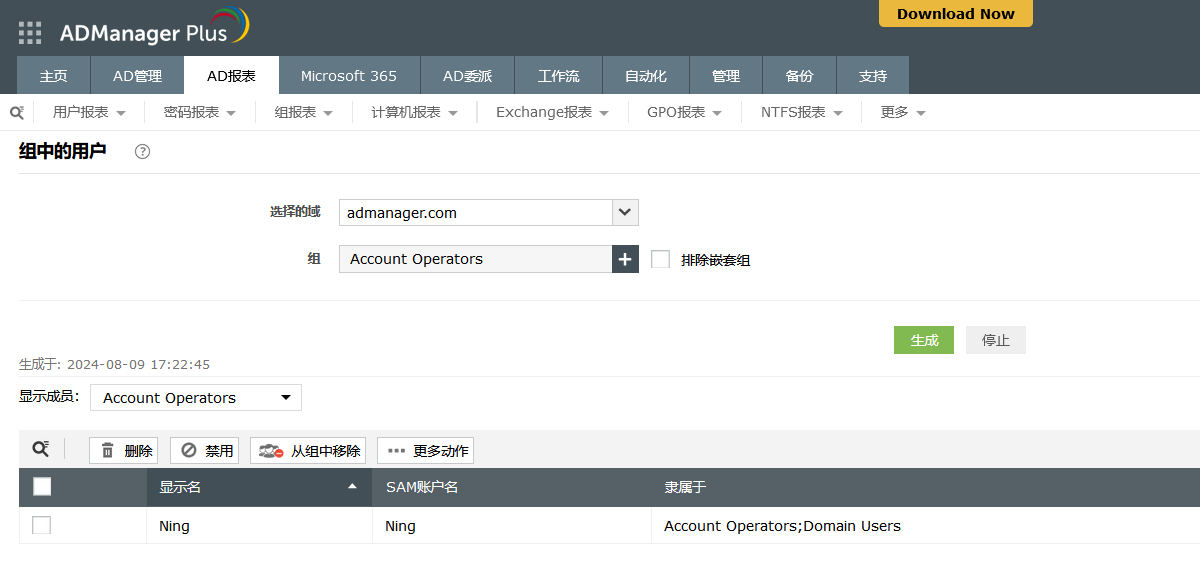Viewport: 1200px width, 581px height.
Task: Open the AD管理 tab
Action: 137,76
